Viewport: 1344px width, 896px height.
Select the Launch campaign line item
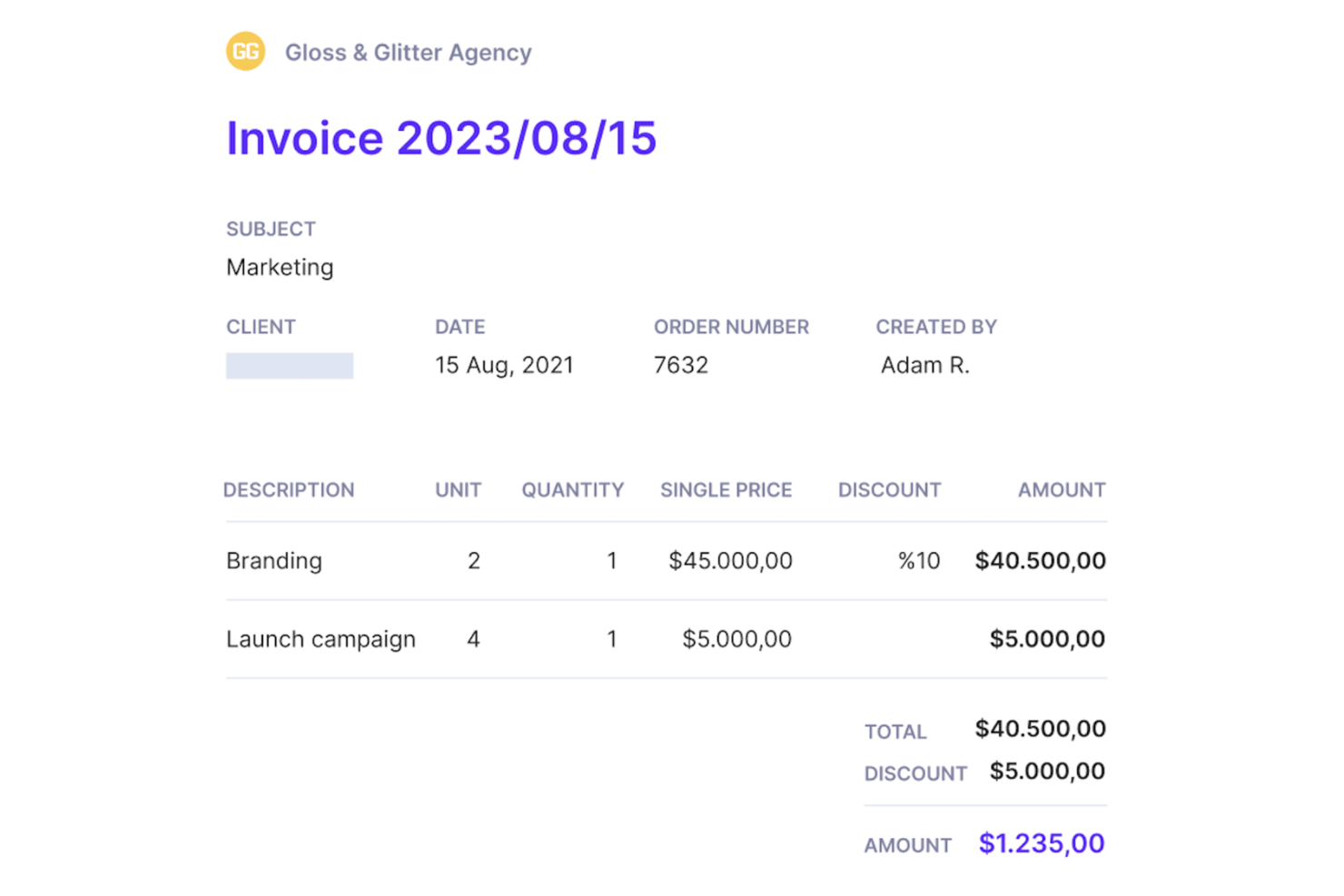point(321,639)
